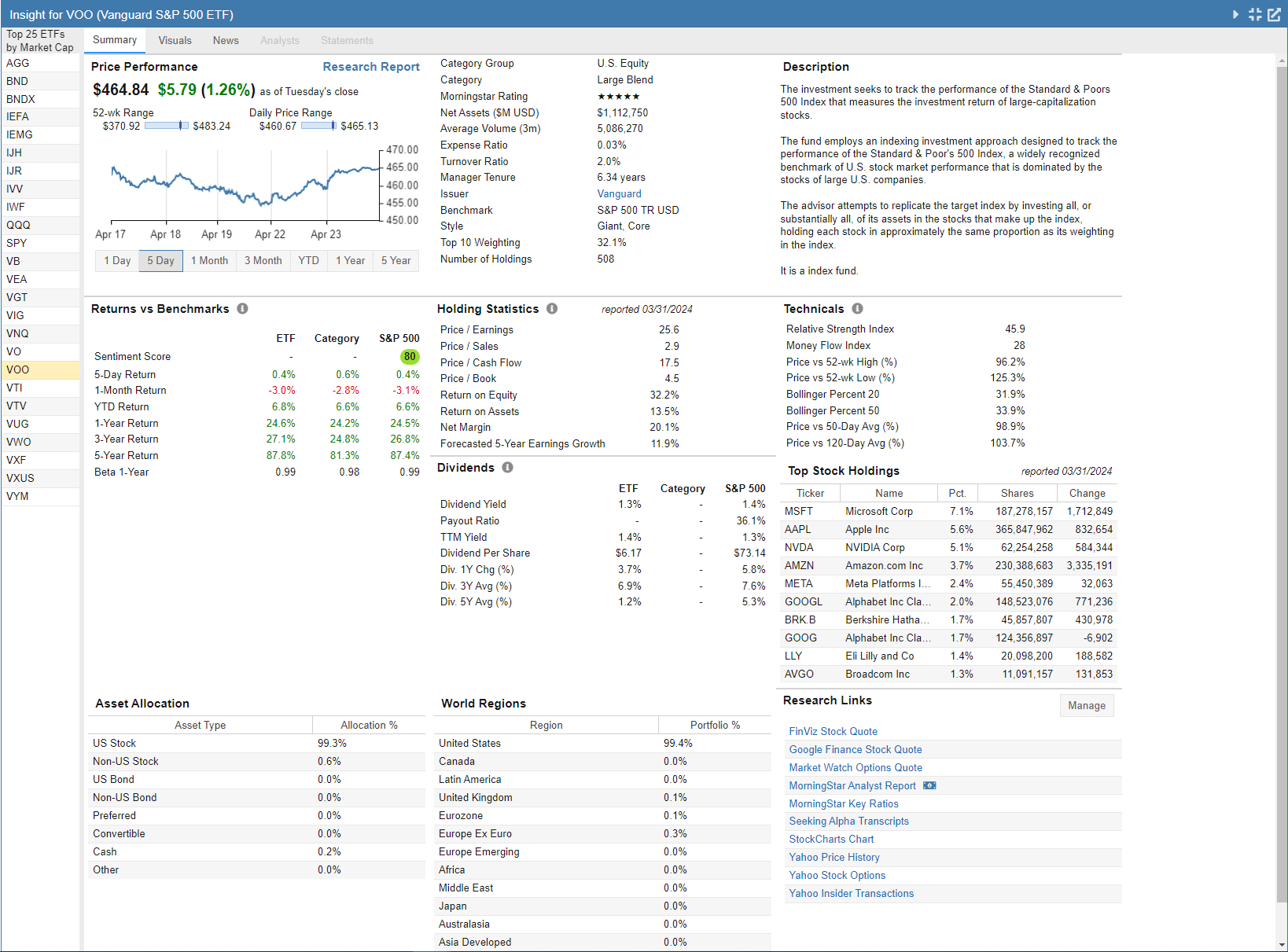Click the play arrow icon in title bar
Viewport: 1288px width, 952px height.
1235,14
